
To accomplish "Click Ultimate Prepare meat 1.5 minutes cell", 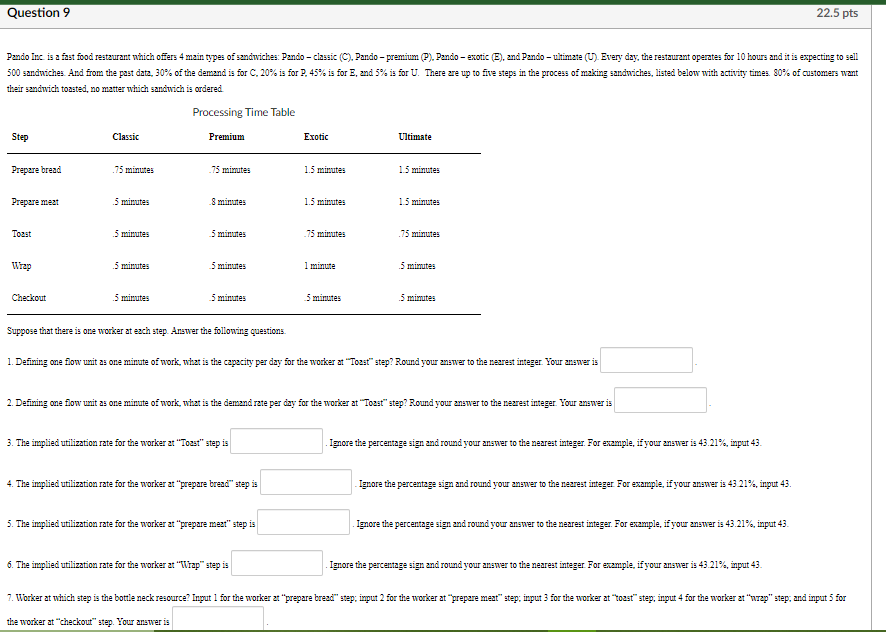I will coord(419,202).
